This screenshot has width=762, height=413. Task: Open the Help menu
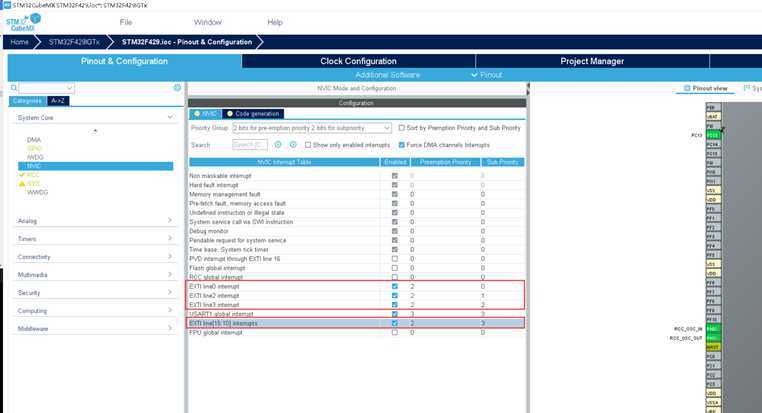tap(275, 22)
